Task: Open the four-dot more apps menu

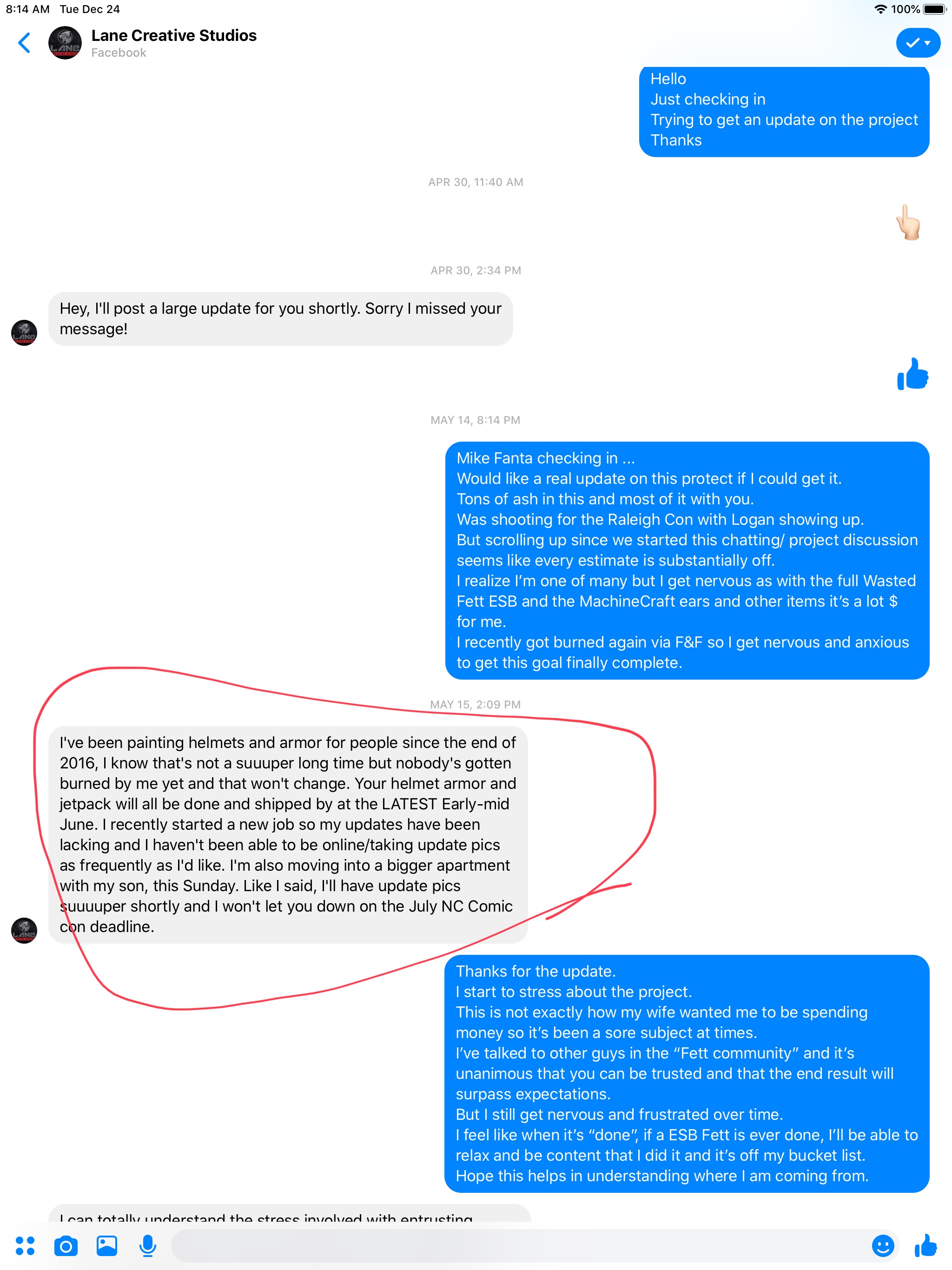Action: (x=25, y=1246)
